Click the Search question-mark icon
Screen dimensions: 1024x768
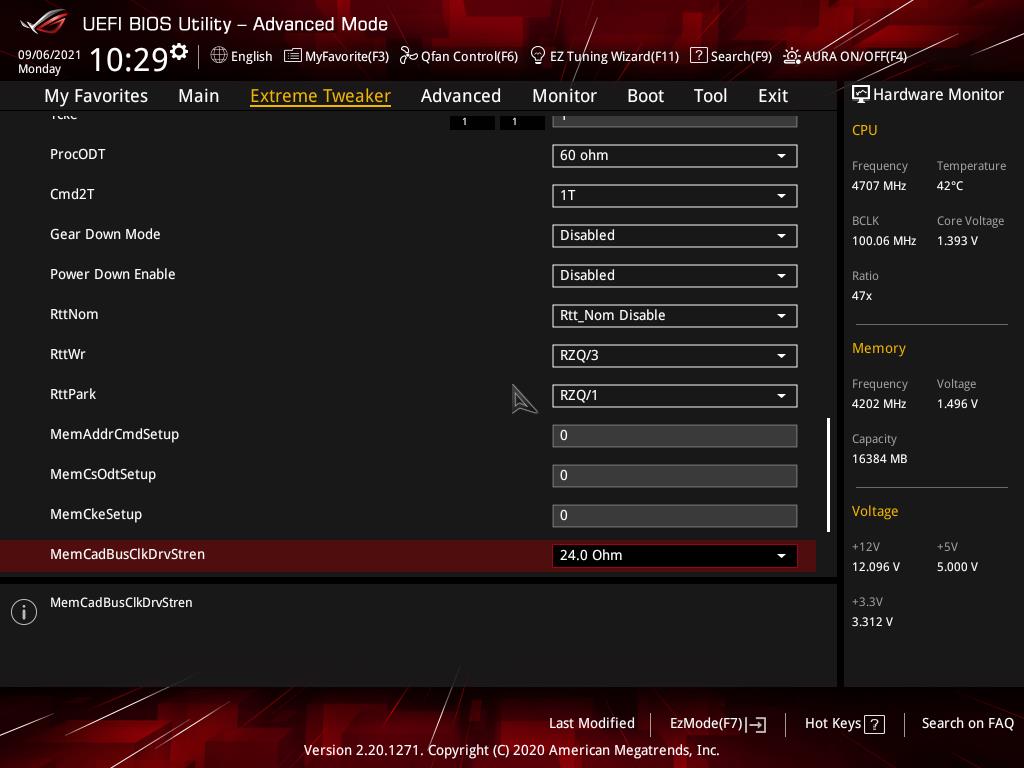(x=698, y=56)
